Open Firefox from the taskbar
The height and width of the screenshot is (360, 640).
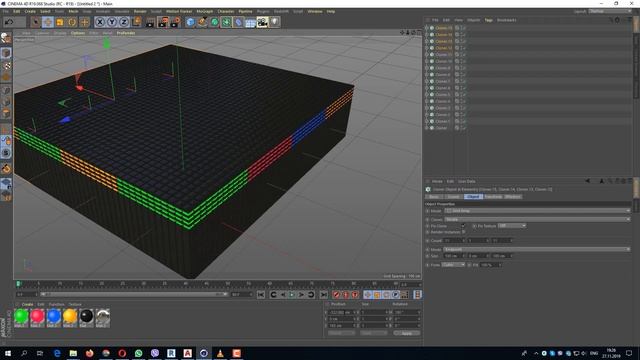89,353
